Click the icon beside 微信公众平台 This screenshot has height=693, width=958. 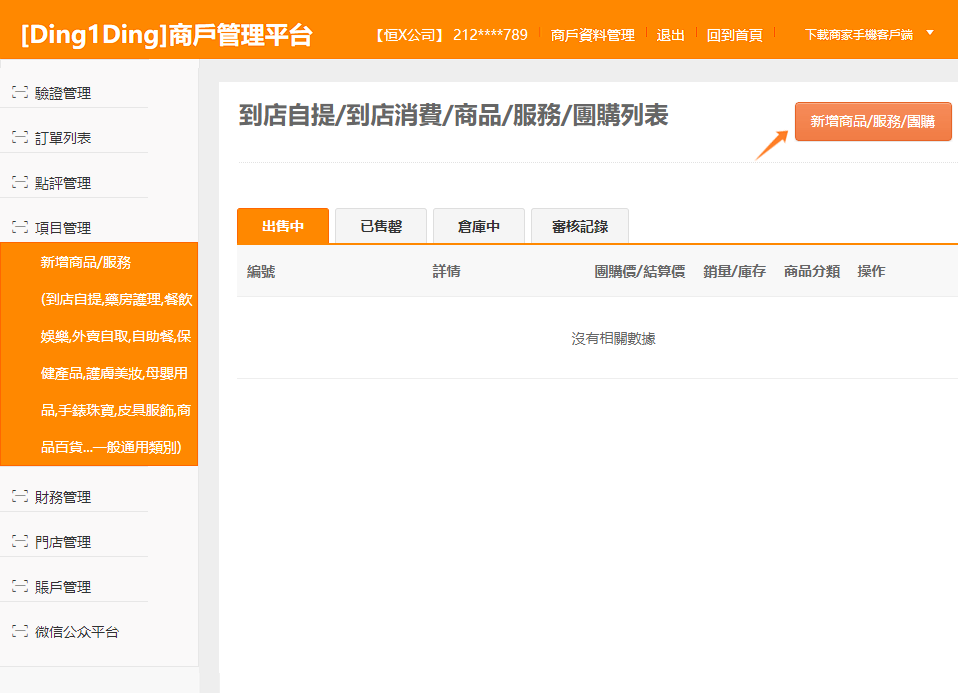click(19, 632)
